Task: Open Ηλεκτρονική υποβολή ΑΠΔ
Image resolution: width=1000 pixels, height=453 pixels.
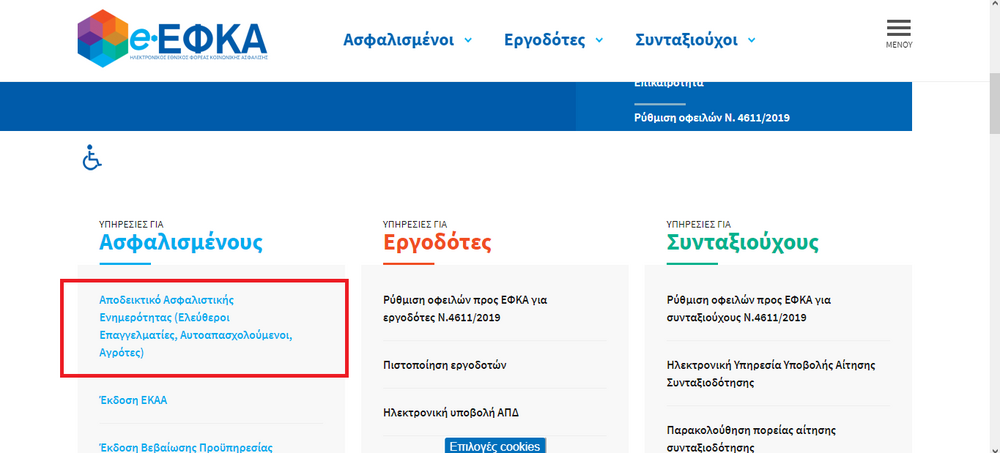Action: click(451, 412)
